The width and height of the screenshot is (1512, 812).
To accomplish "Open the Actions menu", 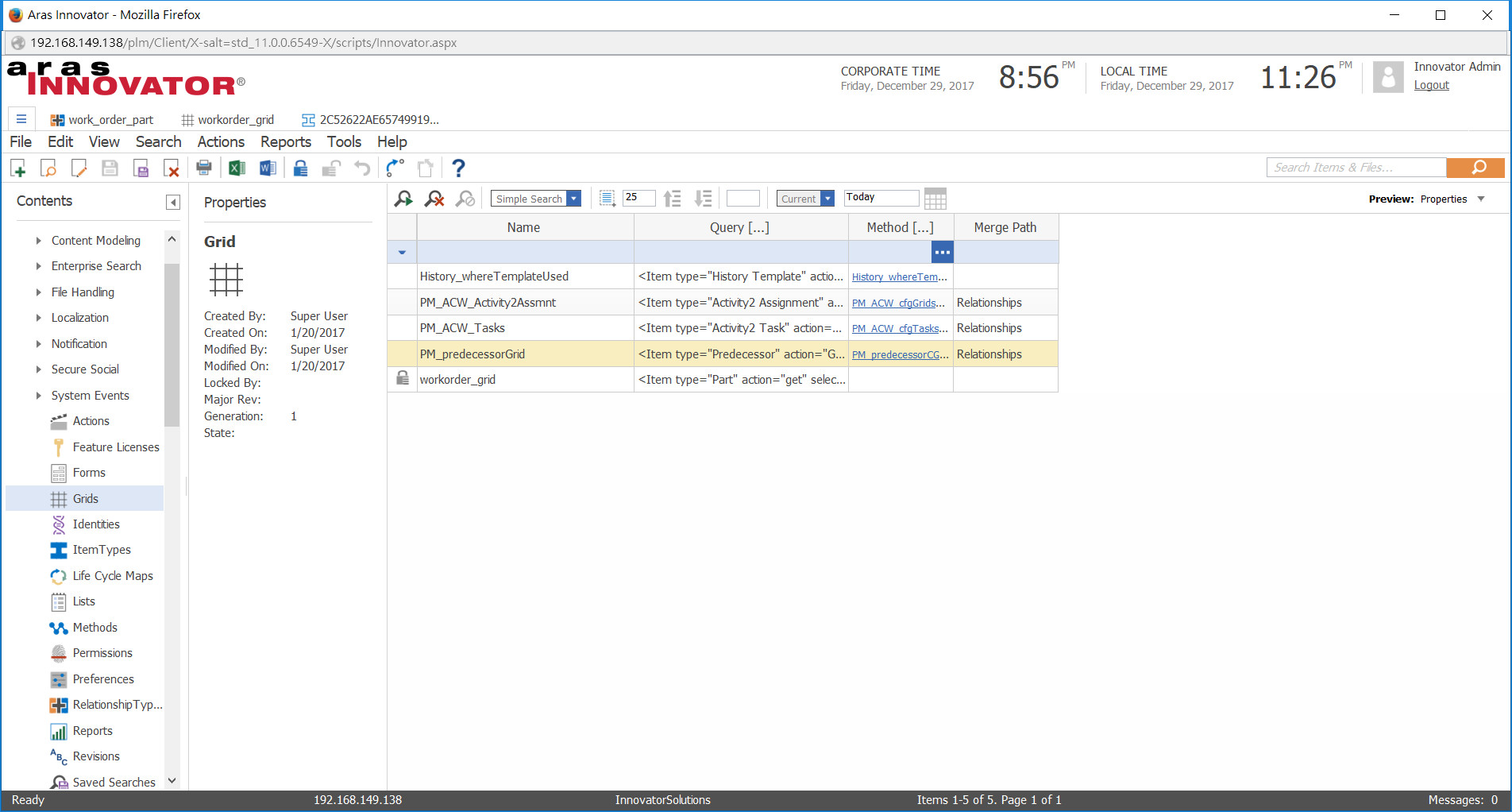I will pyautogui.click(x=221, y=141).
